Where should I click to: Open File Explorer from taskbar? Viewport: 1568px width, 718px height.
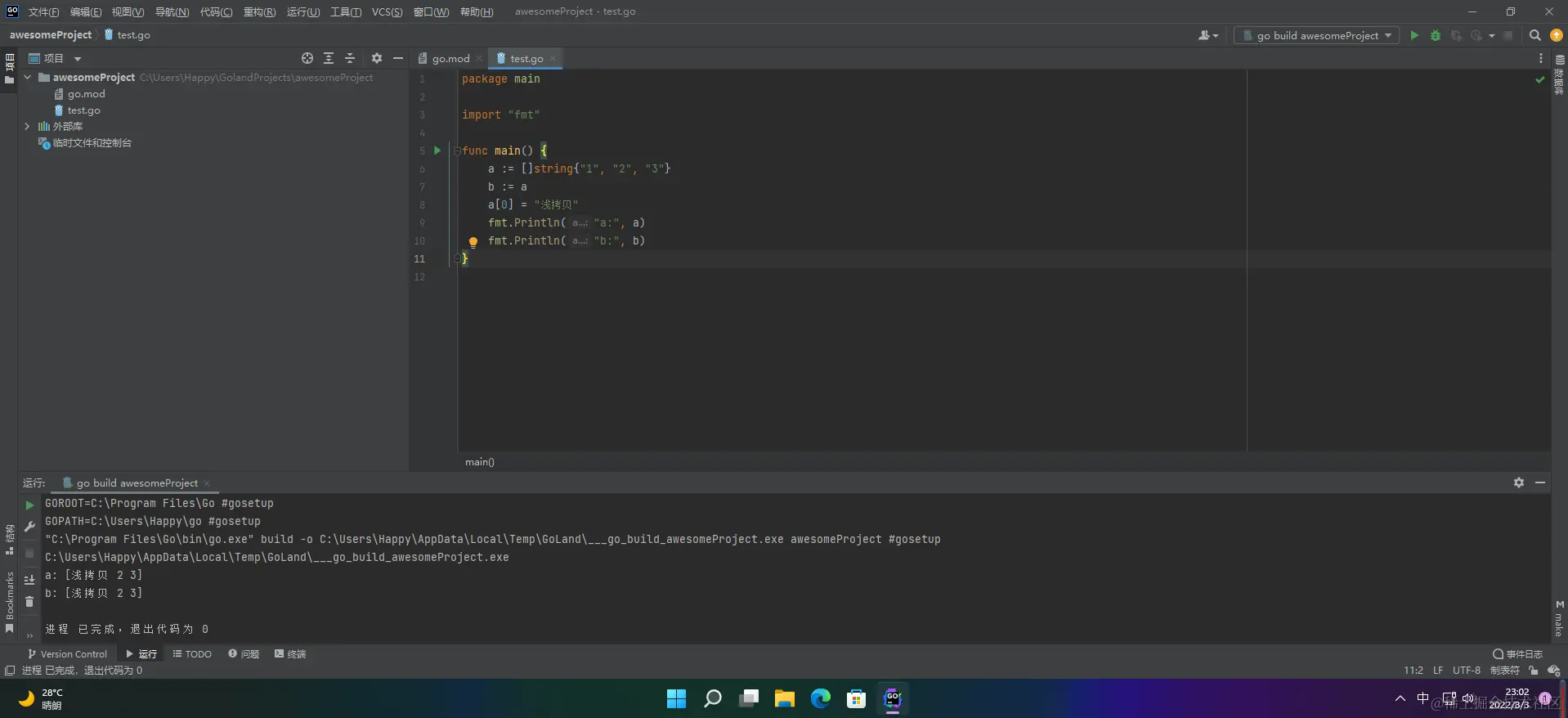[x=784, y=698]
